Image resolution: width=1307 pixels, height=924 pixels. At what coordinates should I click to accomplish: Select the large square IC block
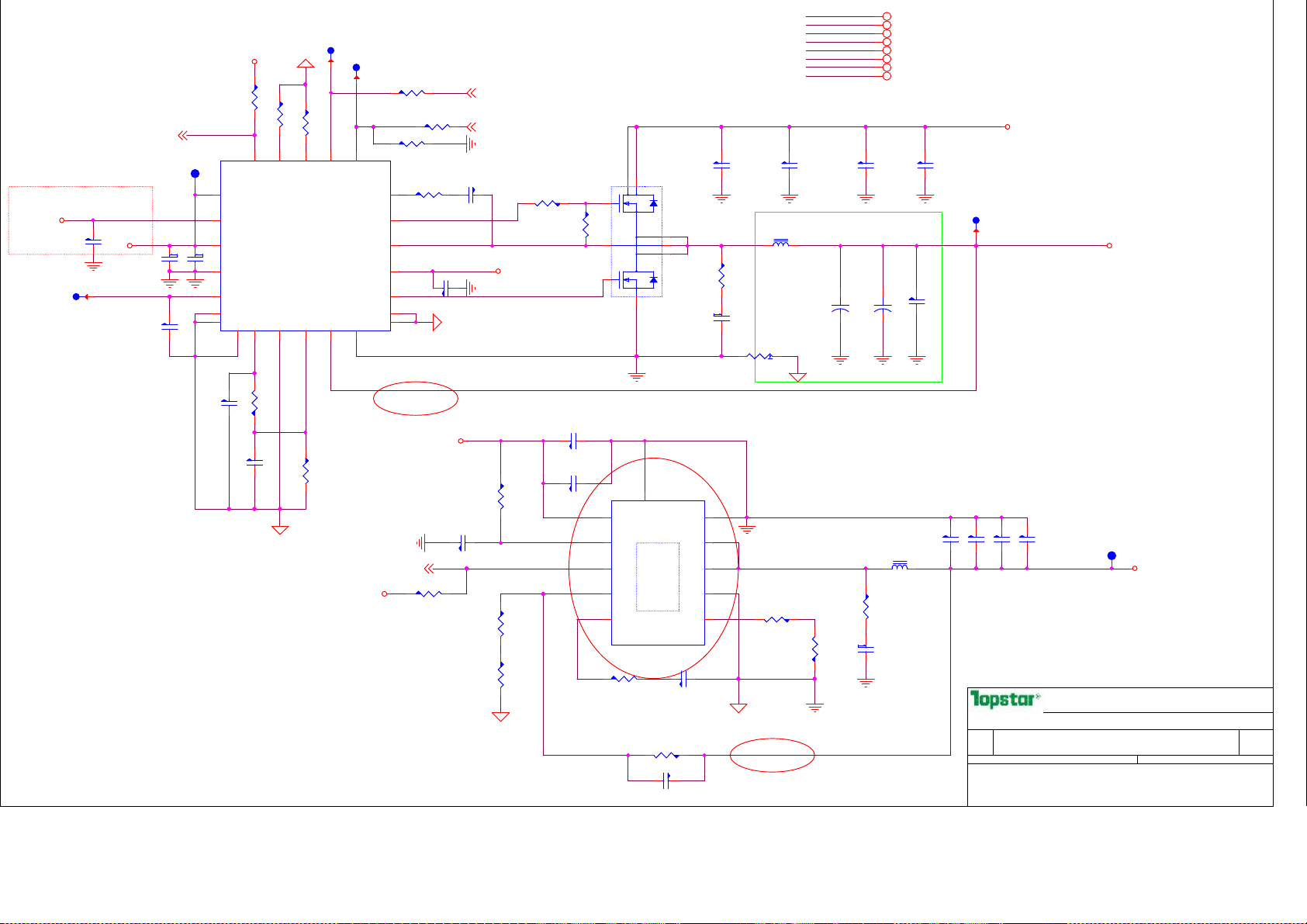305,246
